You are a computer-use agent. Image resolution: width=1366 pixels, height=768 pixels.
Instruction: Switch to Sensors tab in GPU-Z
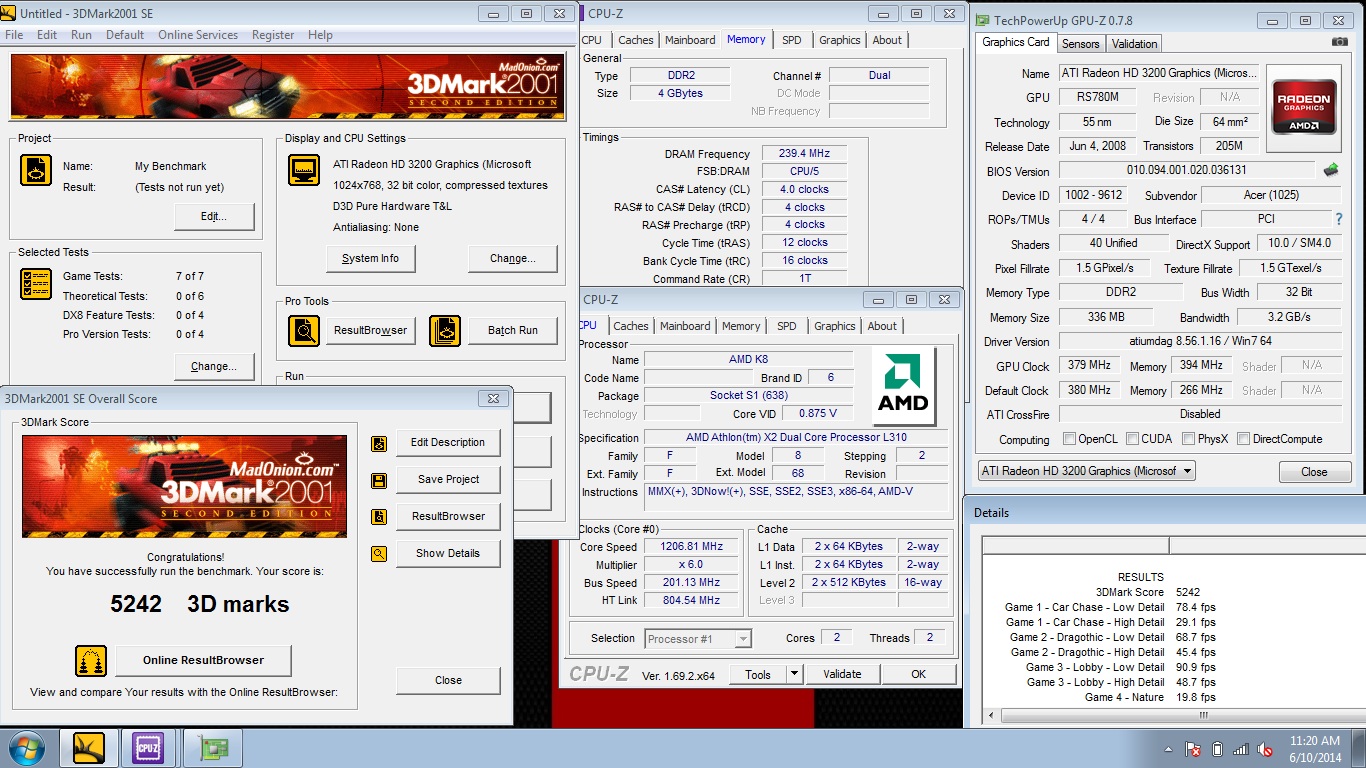(x=1080, y=44)
